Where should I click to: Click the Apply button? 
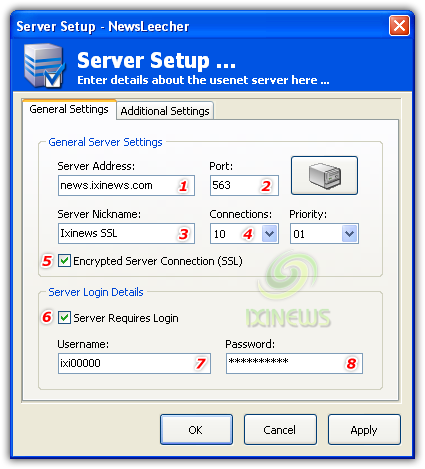pos(364,430)
